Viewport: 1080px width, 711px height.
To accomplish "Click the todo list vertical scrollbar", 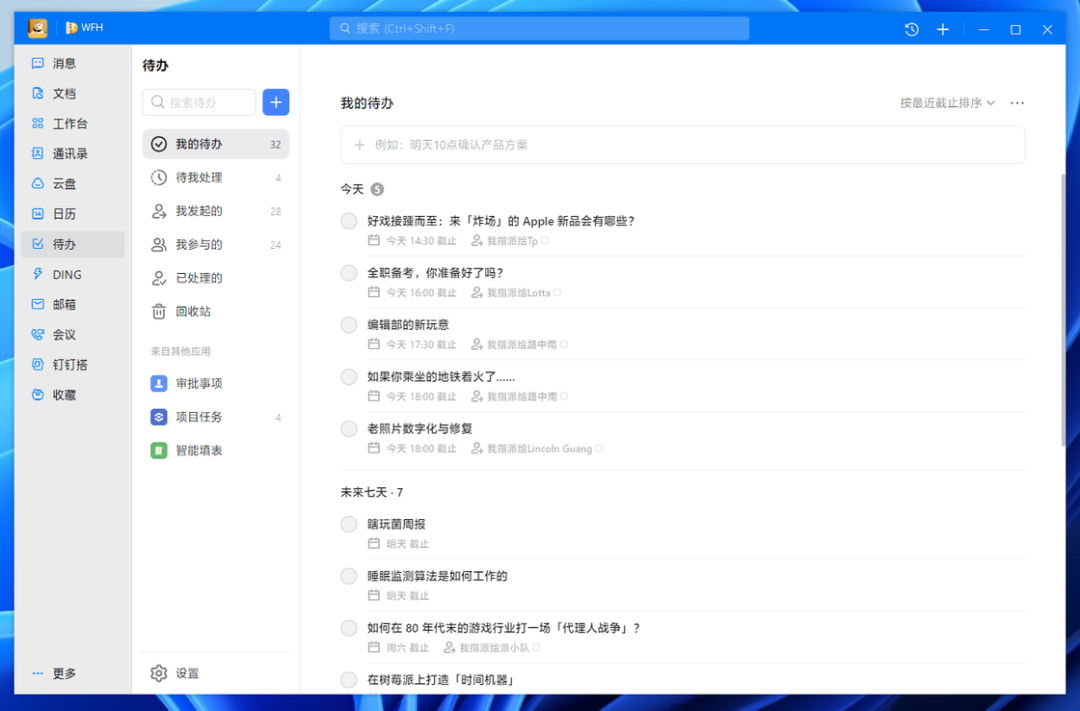I will click(1063, 310).
